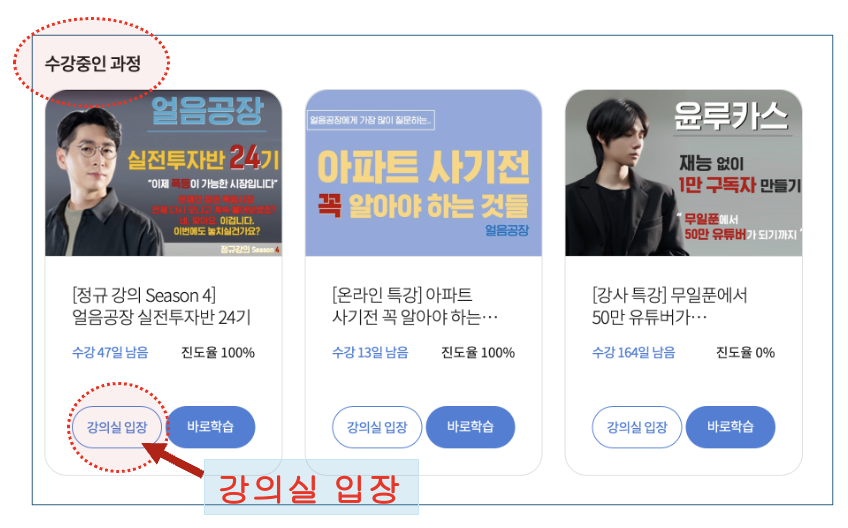Click 강의실 입장 for 얼음공장 실전투자반 24기
Viewport: 848px width, 528px height.
tap(117, 427)
